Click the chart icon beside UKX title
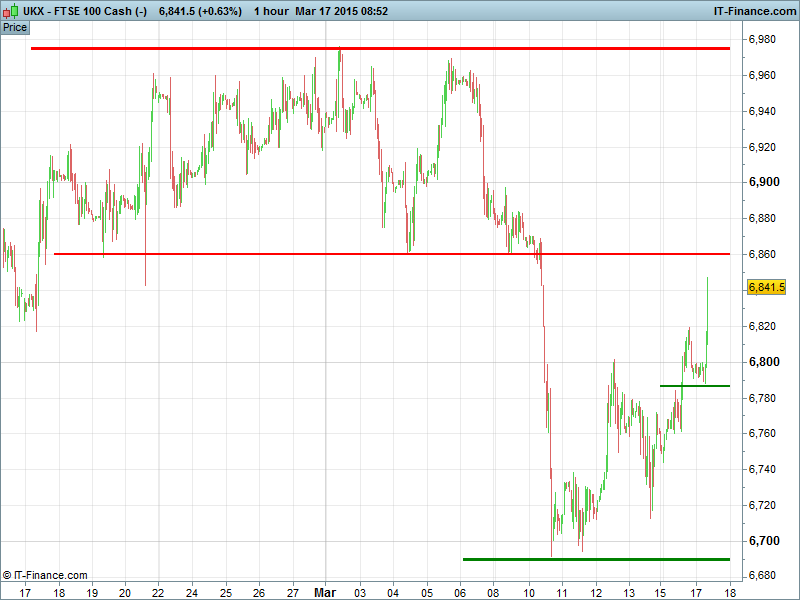This screenshot has width=800, height=600. click(x=11, y=11)
